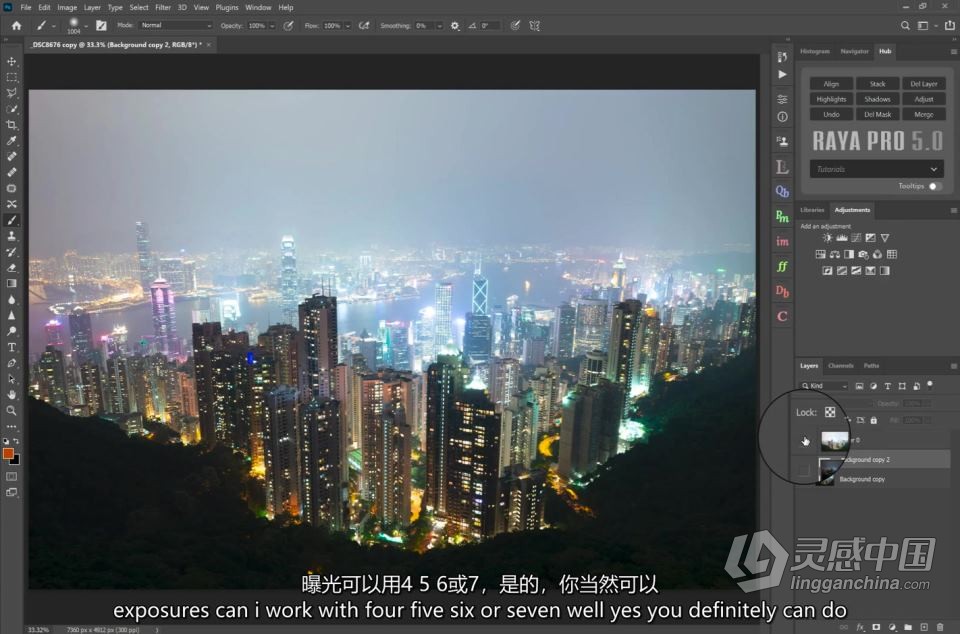The height and width of the screenshot is (634, 960).
Task: Open the brush Mode dropdown
Action: [x=175, y=26]
